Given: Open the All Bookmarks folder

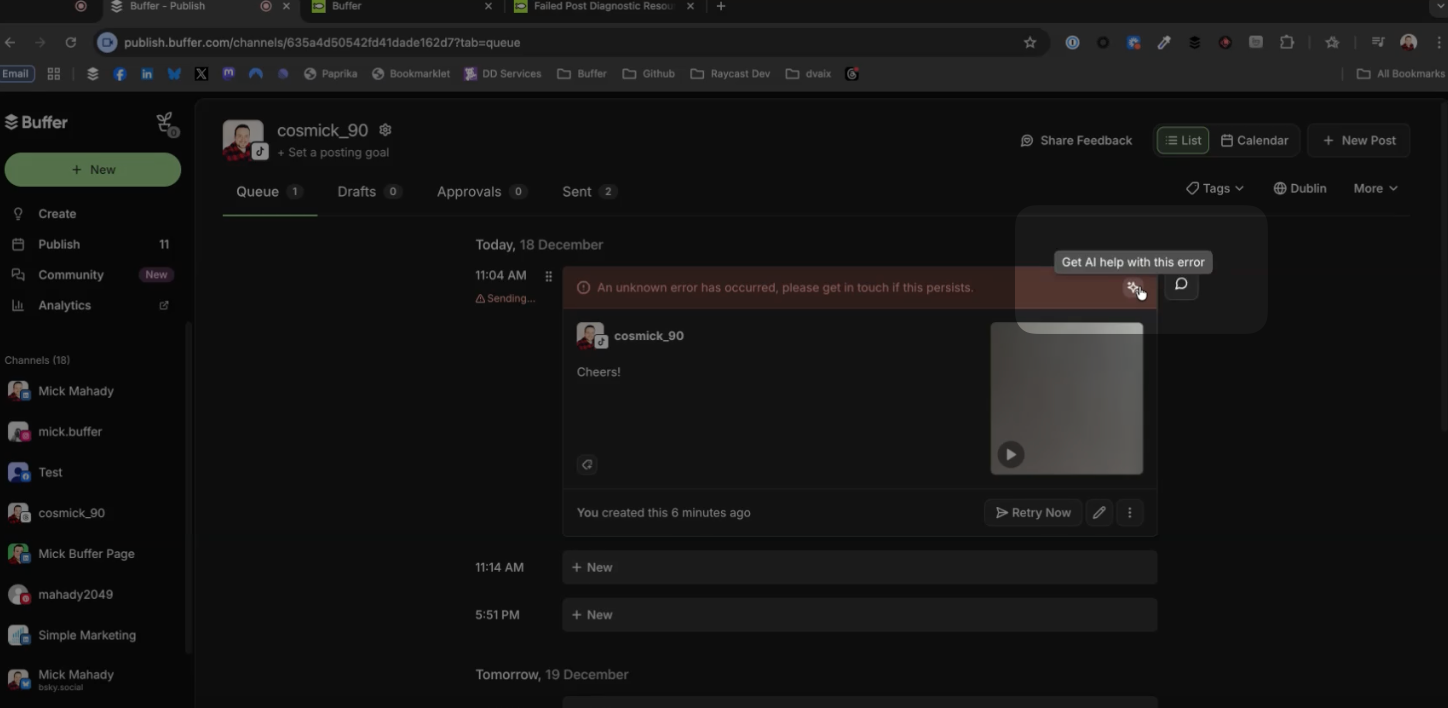Looking at the screenshot, I should click(1401, 74).
